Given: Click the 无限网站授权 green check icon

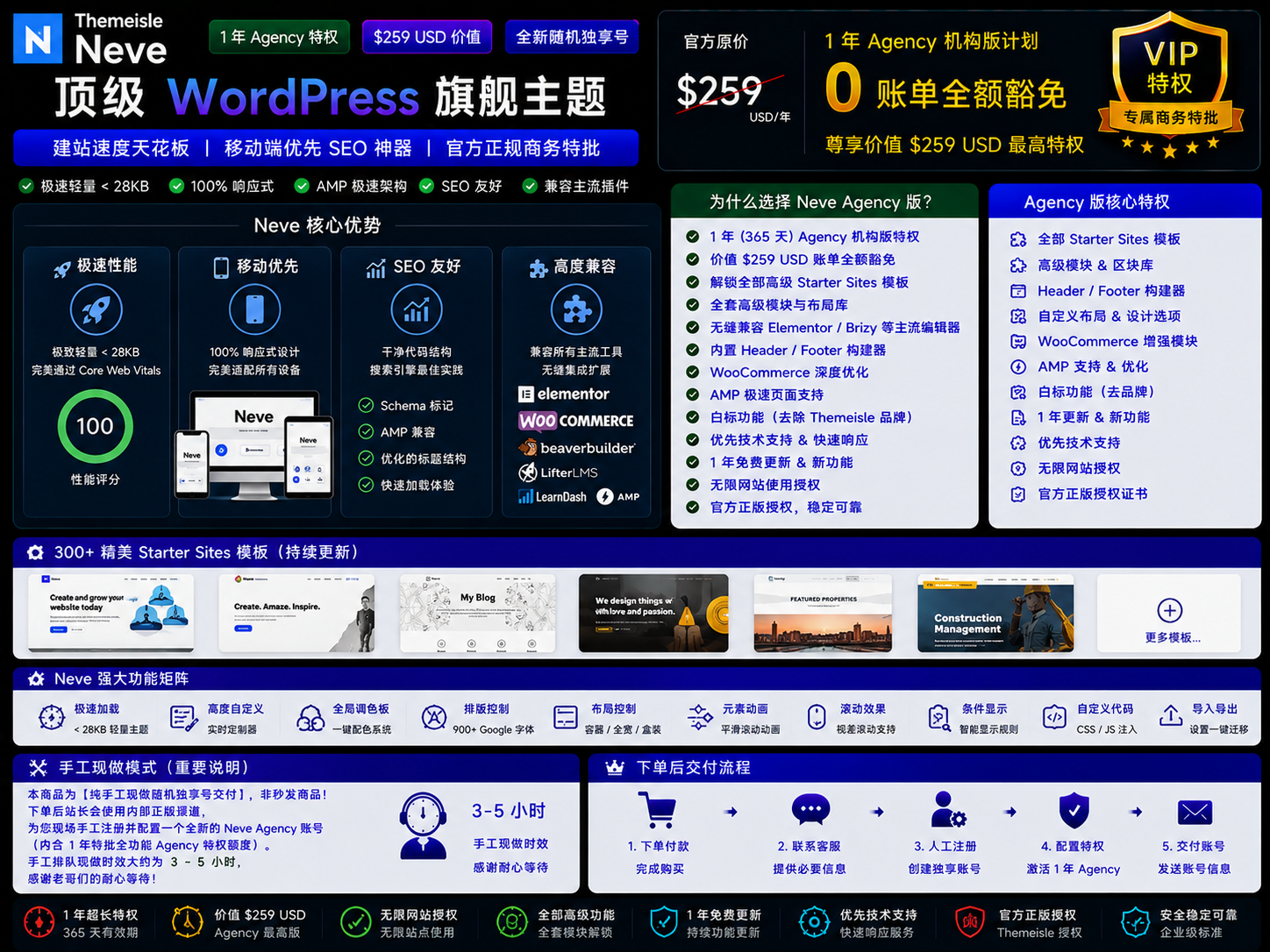Looking at the screenshot, I should (355, 922).
